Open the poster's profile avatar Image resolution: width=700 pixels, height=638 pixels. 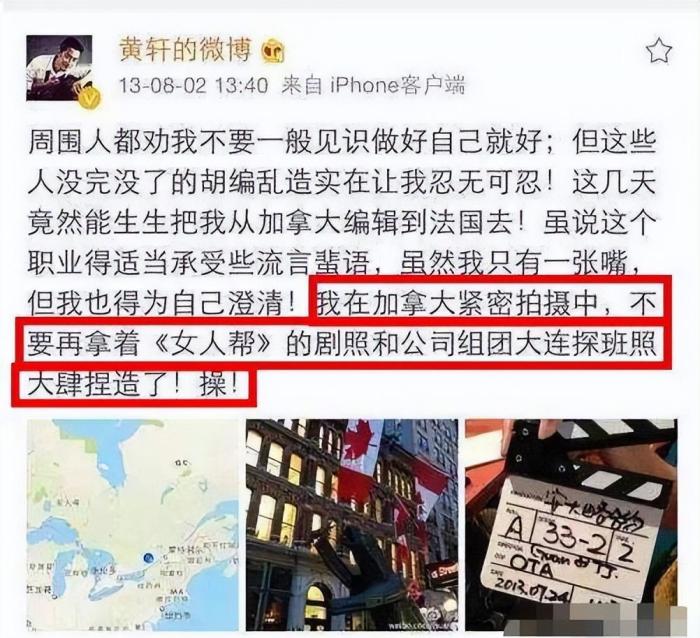click(x=59, y=68)
